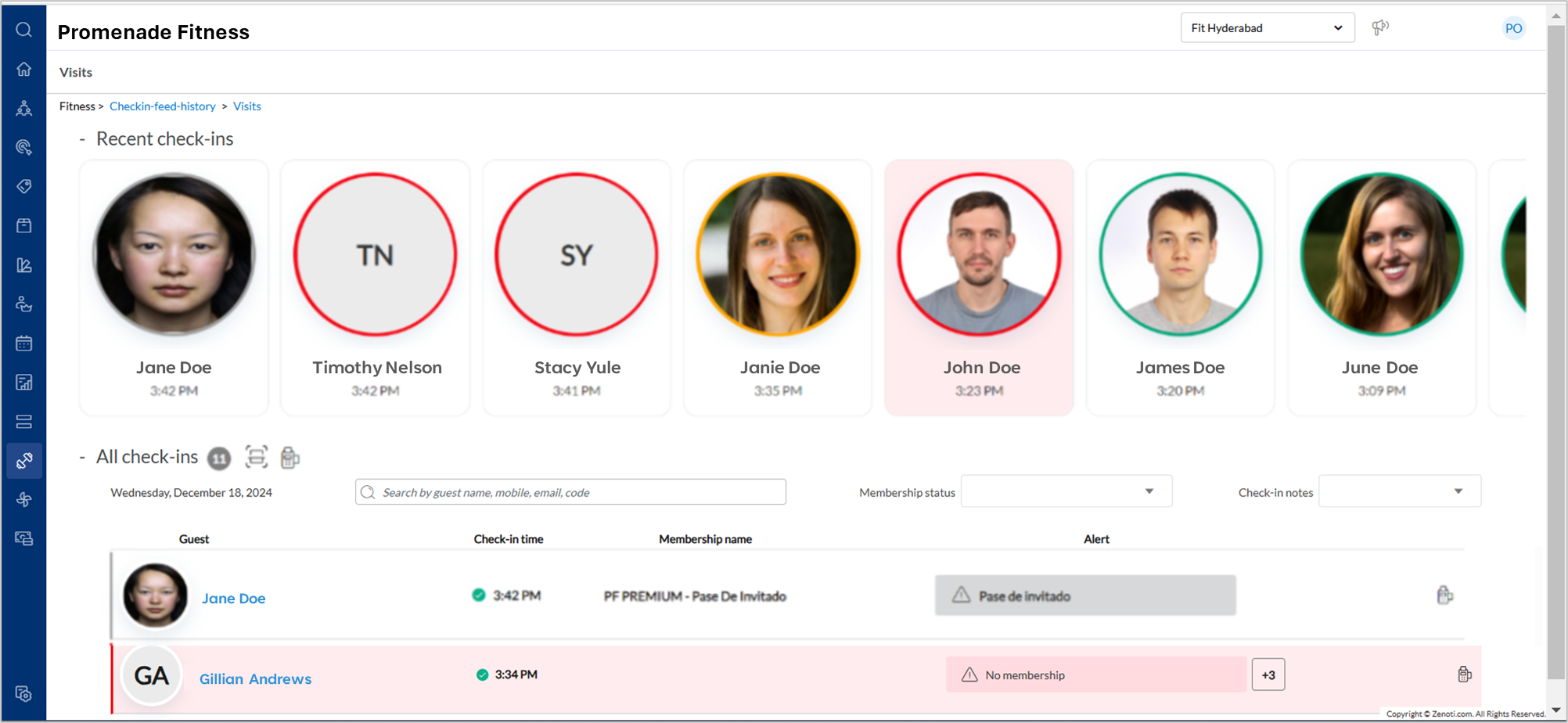Screen dimensions: 1568x723
Task: Select Jane Doe recent check-in card
Action: point(174,287)
